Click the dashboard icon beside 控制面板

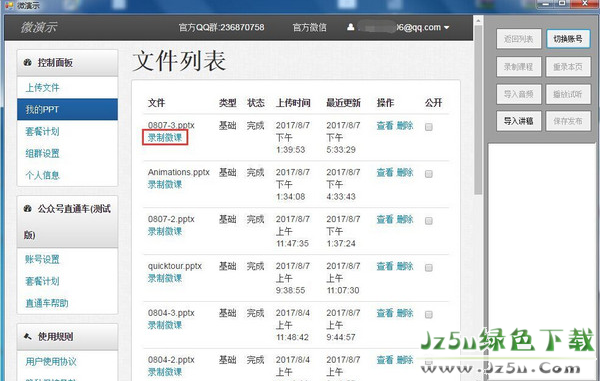click(28, 62)
